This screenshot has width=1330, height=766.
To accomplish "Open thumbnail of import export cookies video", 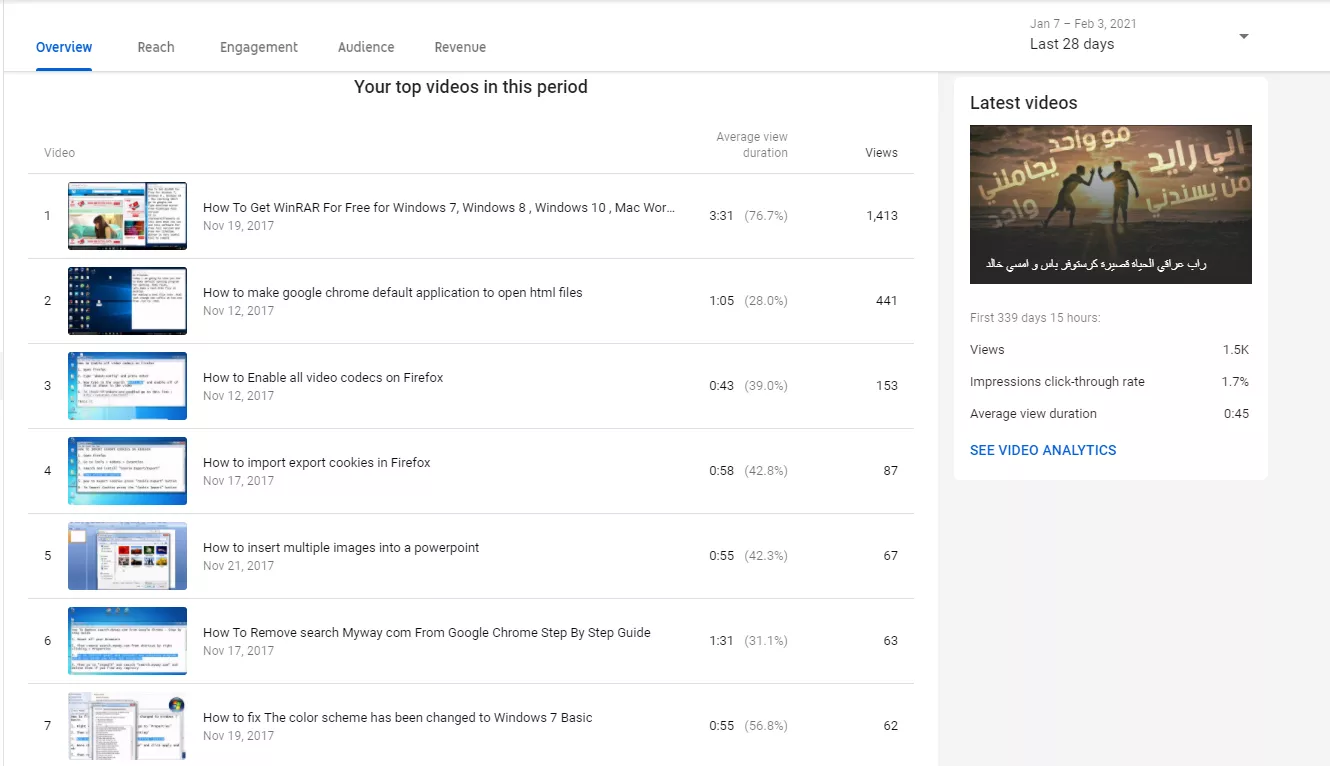I will tap(127, 471).
